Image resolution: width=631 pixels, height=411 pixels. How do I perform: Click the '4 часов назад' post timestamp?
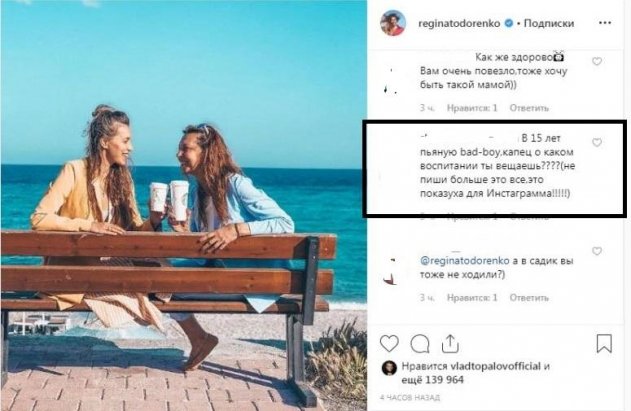point(407,399)
